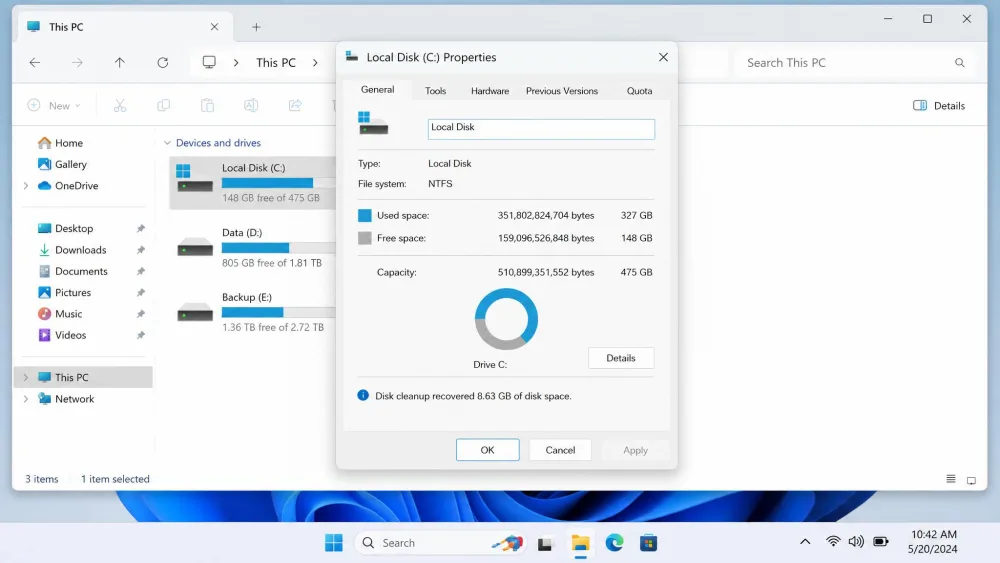The height and width of the screenshot is (563, 1000).
Task: Open Wi-Fi network settings in tray
Action: click(x=833, y=542)
